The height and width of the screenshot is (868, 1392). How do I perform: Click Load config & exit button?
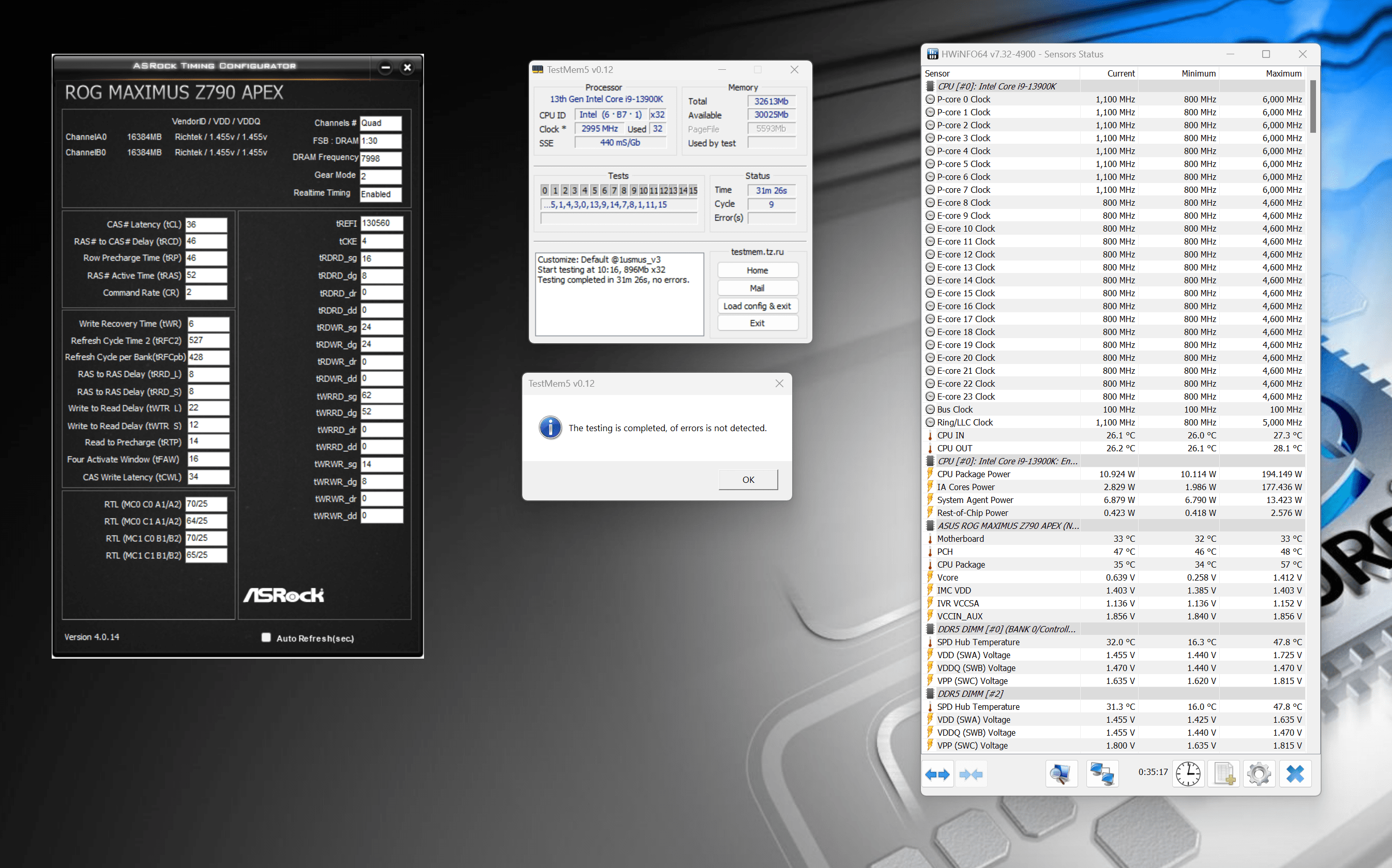pyautogui.click(x=756, y=306)
